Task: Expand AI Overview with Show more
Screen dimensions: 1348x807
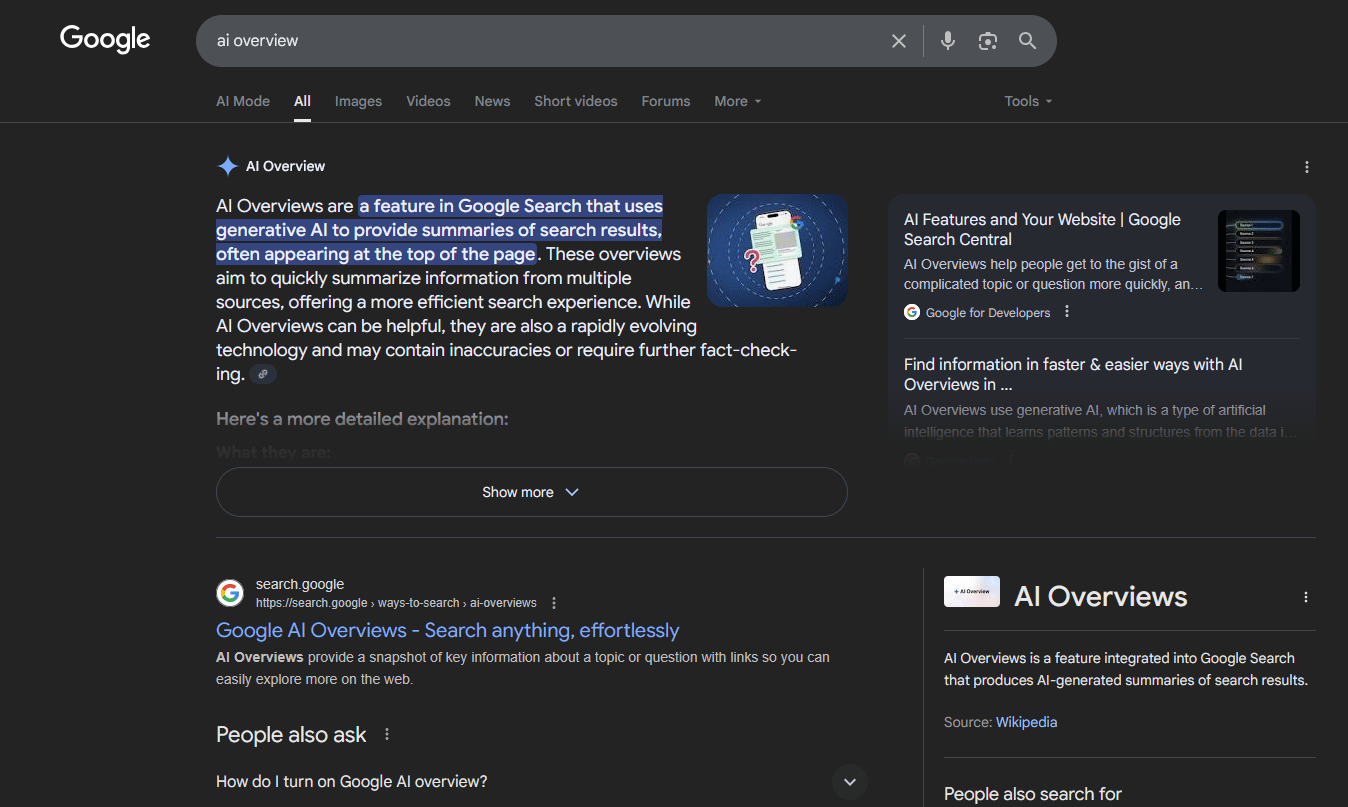Action: [531, 492]
